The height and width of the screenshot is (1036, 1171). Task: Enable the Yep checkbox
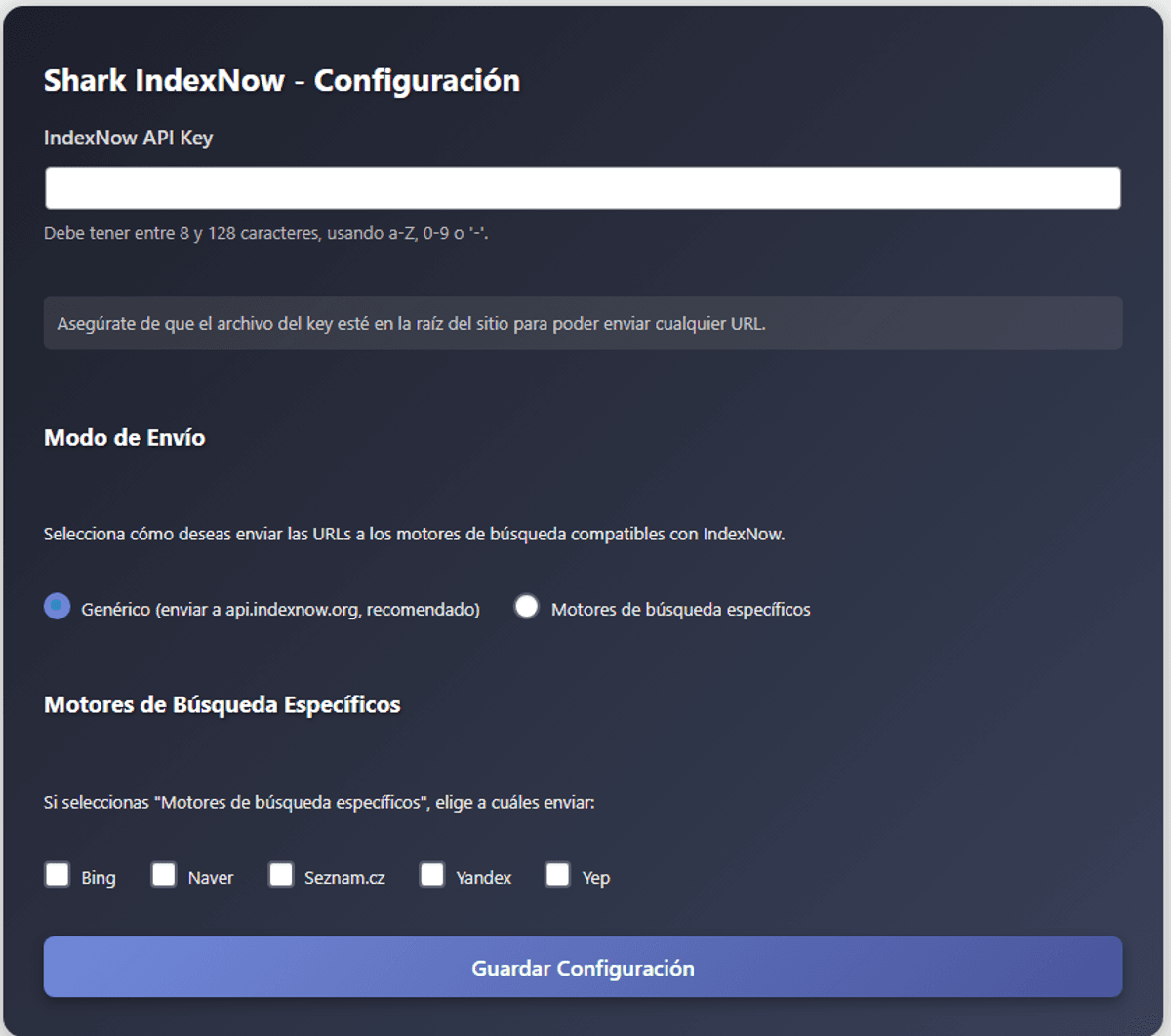pos(558,874)
